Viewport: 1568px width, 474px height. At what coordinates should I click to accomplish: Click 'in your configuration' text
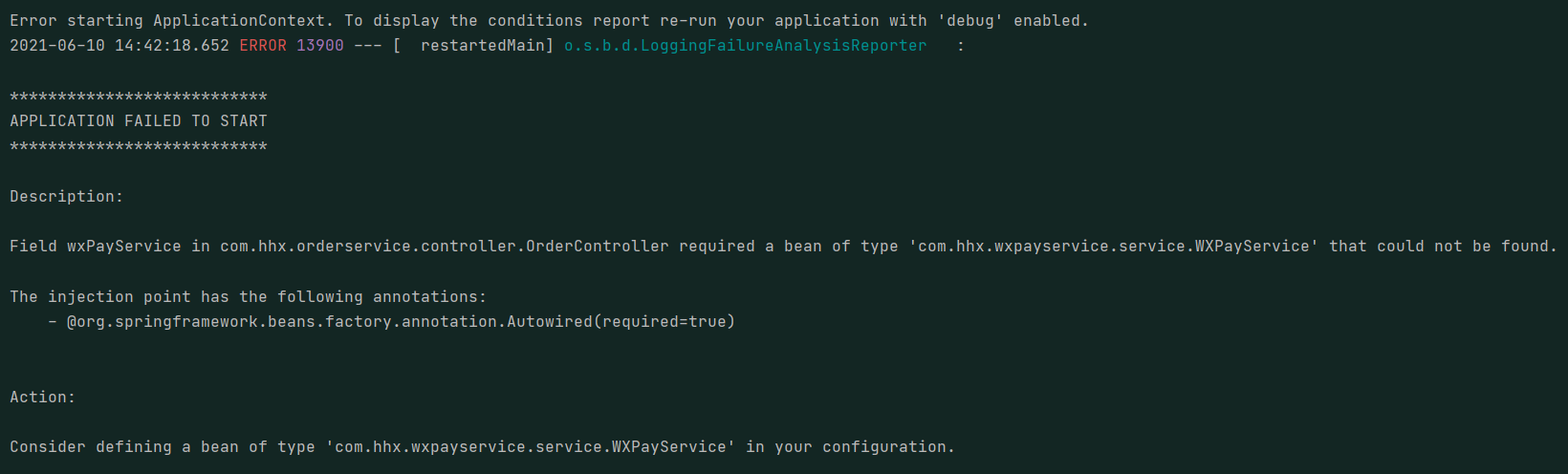850,447
